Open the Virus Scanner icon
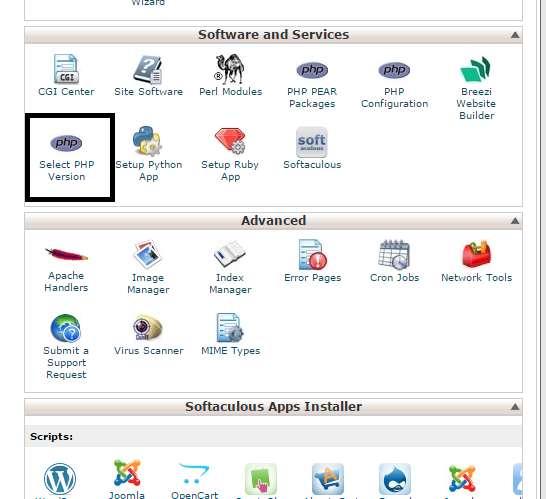 (148, 327)
